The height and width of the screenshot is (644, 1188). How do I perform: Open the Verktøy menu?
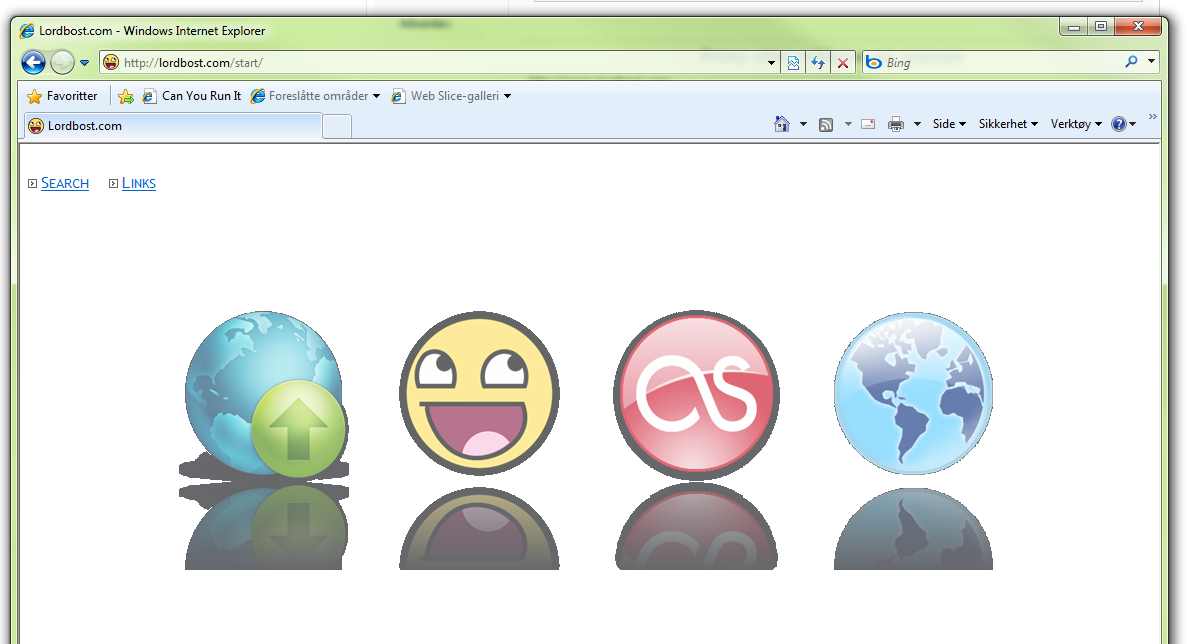[x=1076, y=124]
